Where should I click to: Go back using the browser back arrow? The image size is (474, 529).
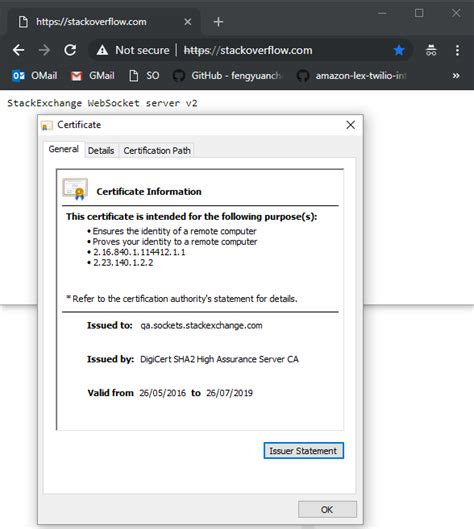[19, 50]
